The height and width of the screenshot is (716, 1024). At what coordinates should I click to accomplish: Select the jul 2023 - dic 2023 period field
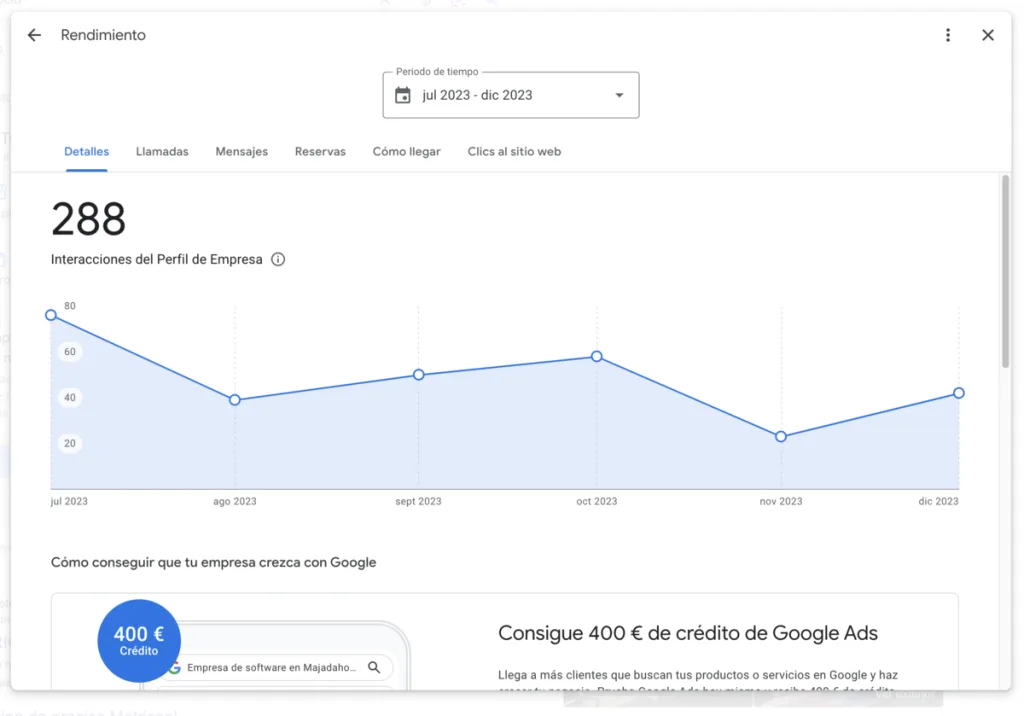pyautogui.click(x=511, y=95)
